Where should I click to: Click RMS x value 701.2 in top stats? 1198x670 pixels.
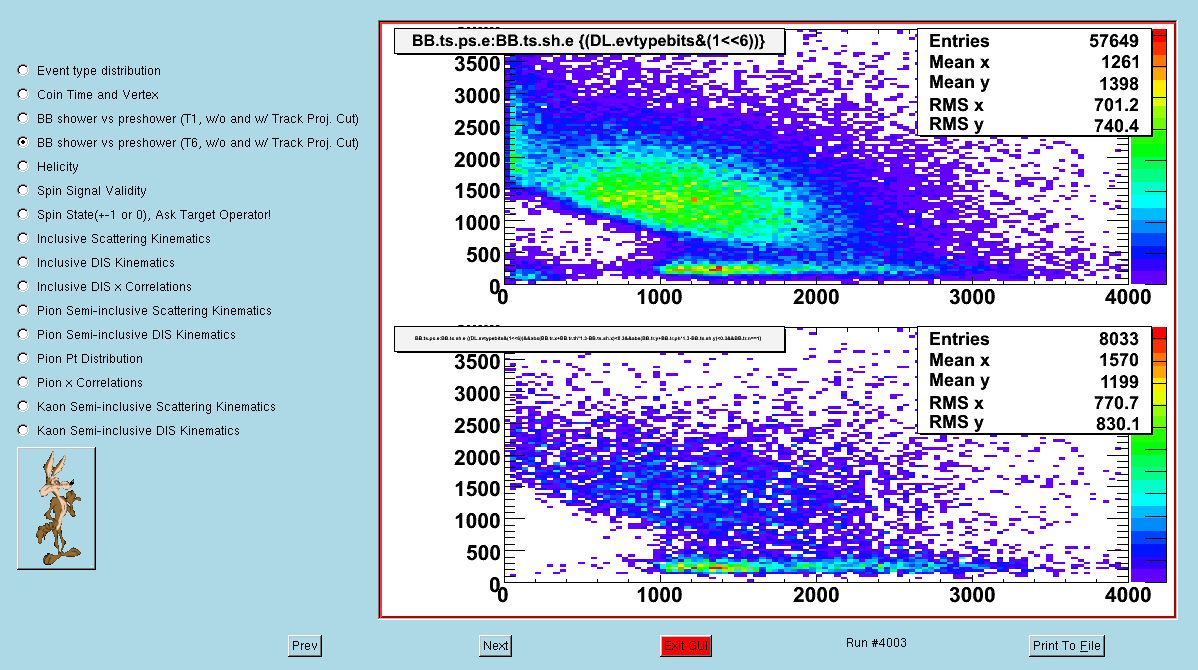point(1116,105)
